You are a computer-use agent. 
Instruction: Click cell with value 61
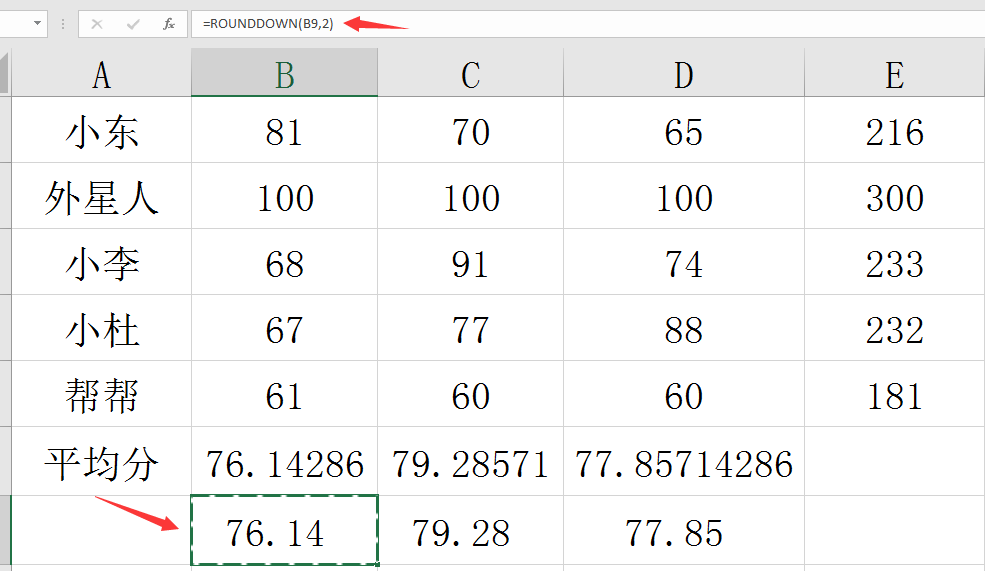point(285,394)
